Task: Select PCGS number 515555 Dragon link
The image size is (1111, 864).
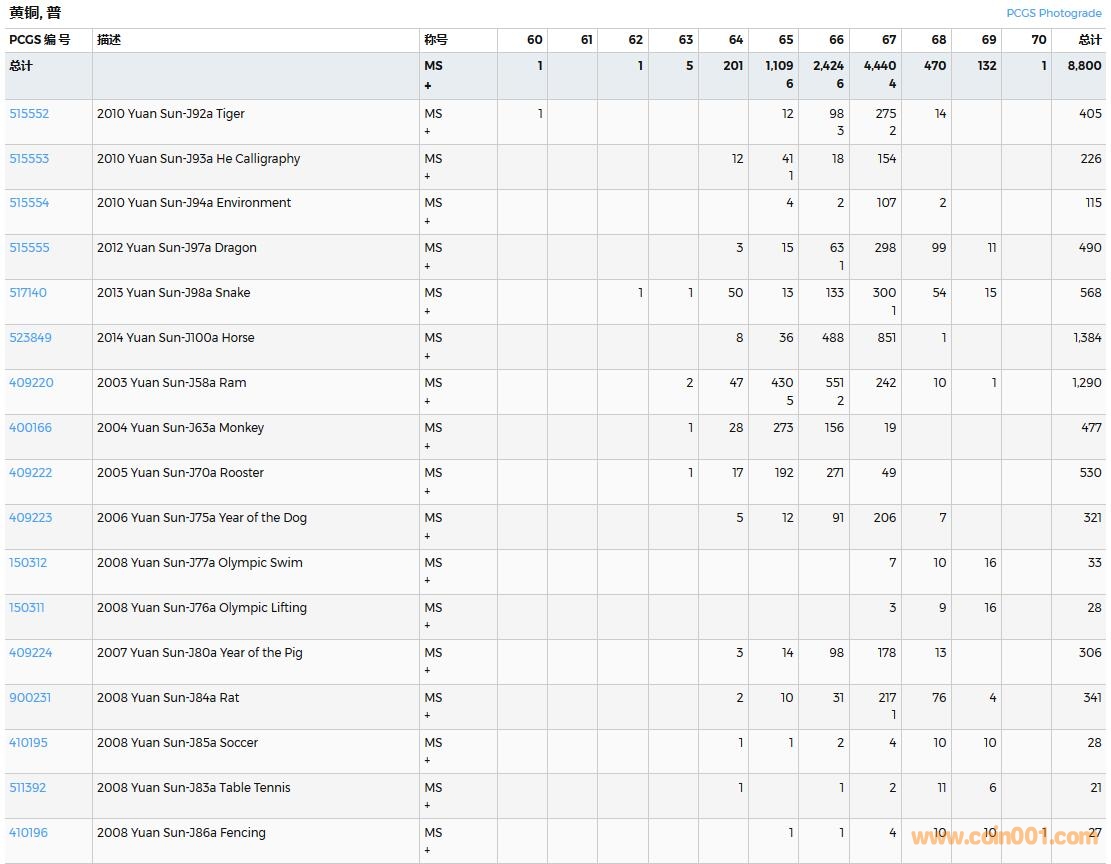Action: [x=29, y=248]
